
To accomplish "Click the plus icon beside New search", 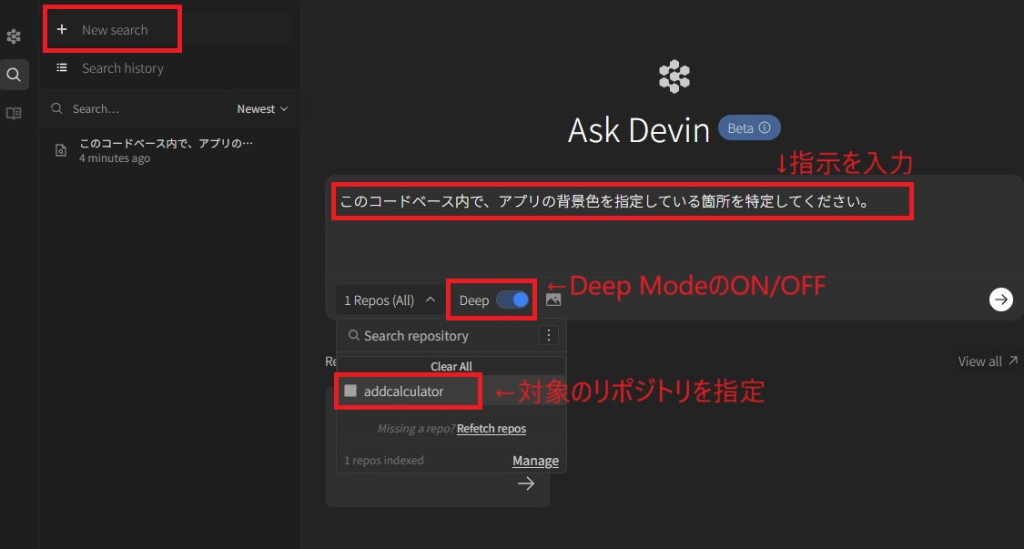I will pyautogui.click(x=62, y=29).
